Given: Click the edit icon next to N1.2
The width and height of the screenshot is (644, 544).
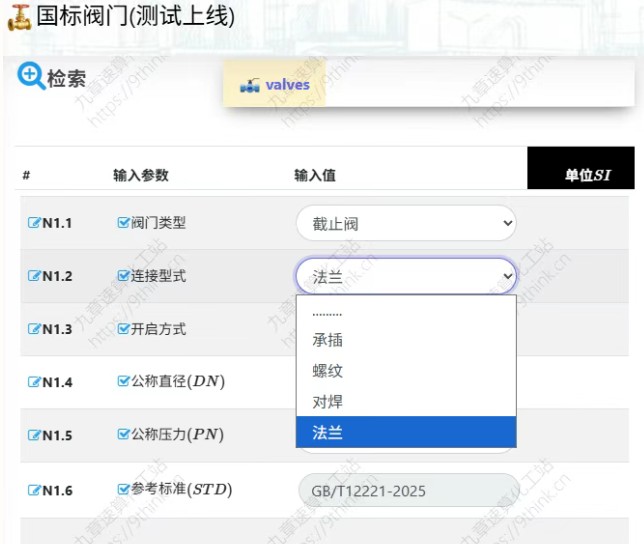Looking at the screenshot, I should tap(34, 276).
